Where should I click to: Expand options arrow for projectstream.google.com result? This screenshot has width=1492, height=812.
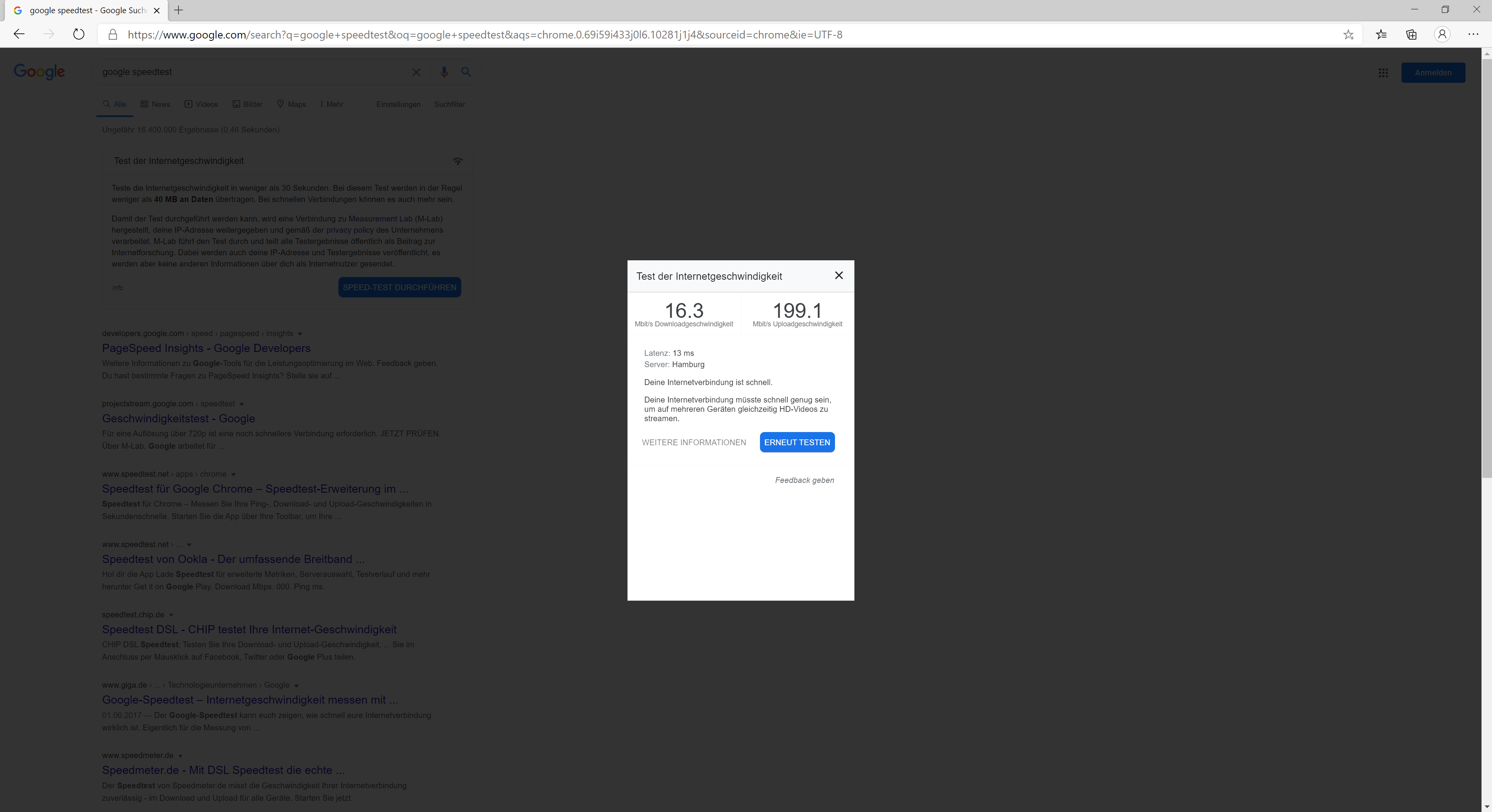point(242,404)
